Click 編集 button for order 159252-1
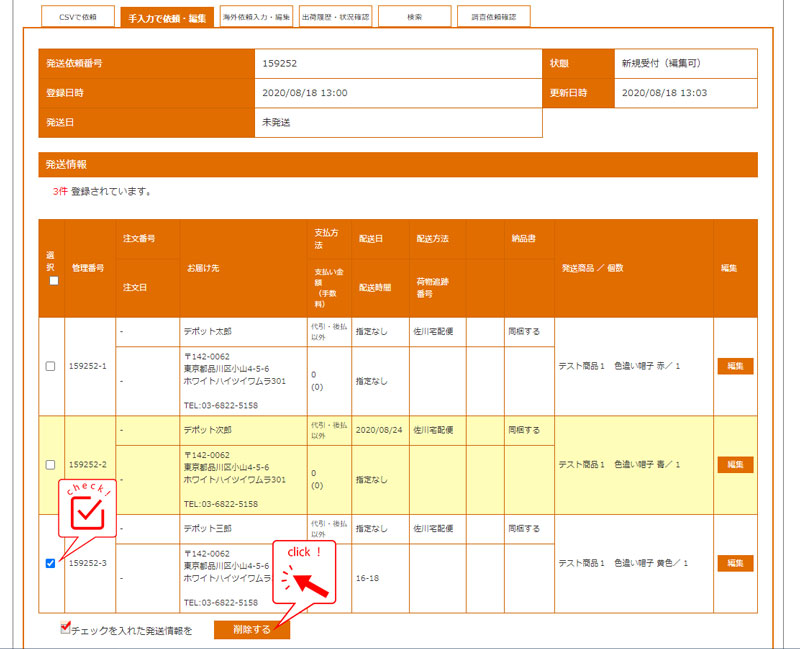This screenshot has width=800, height=649. point(735,366)
